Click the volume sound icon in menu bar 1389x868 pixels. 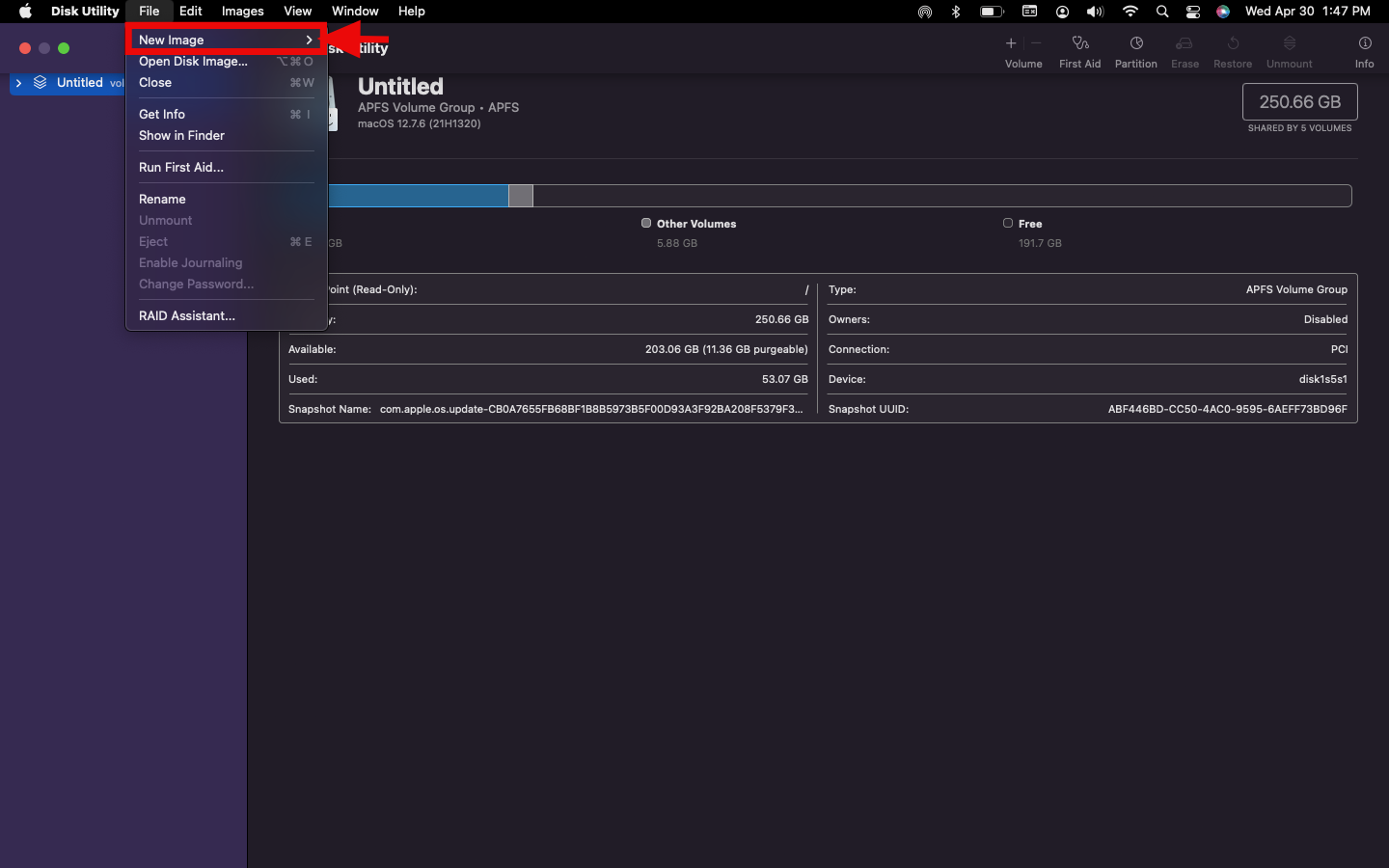(x=1095, y=12)
